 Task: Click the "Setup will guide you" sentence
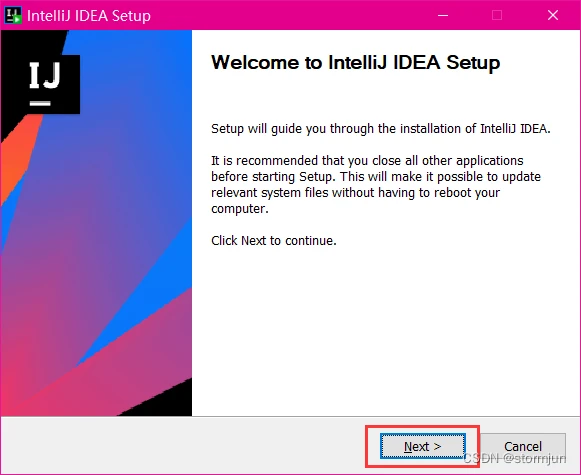pos(381,129)
